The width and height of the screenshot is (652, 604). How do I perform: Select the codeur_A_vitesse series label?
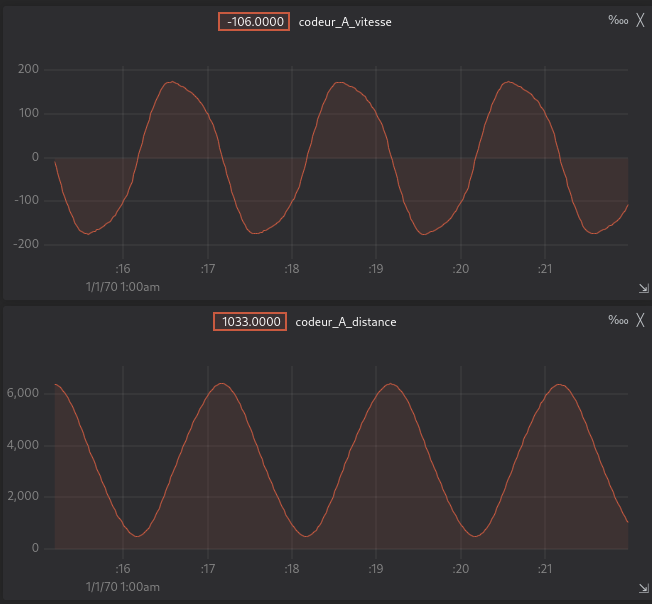[x=345, y=21]
